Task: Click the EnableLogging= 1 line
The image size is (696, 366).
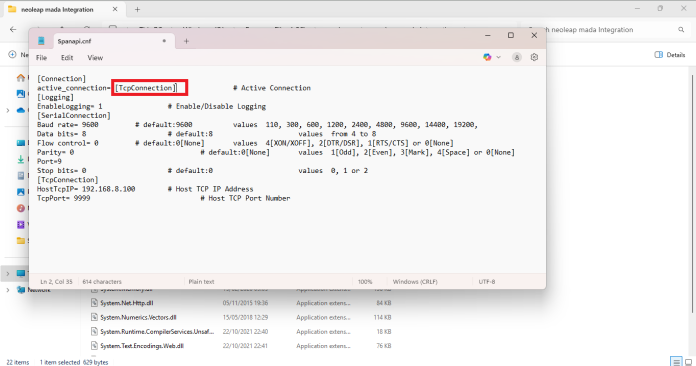Action: [x=70, y=106]
